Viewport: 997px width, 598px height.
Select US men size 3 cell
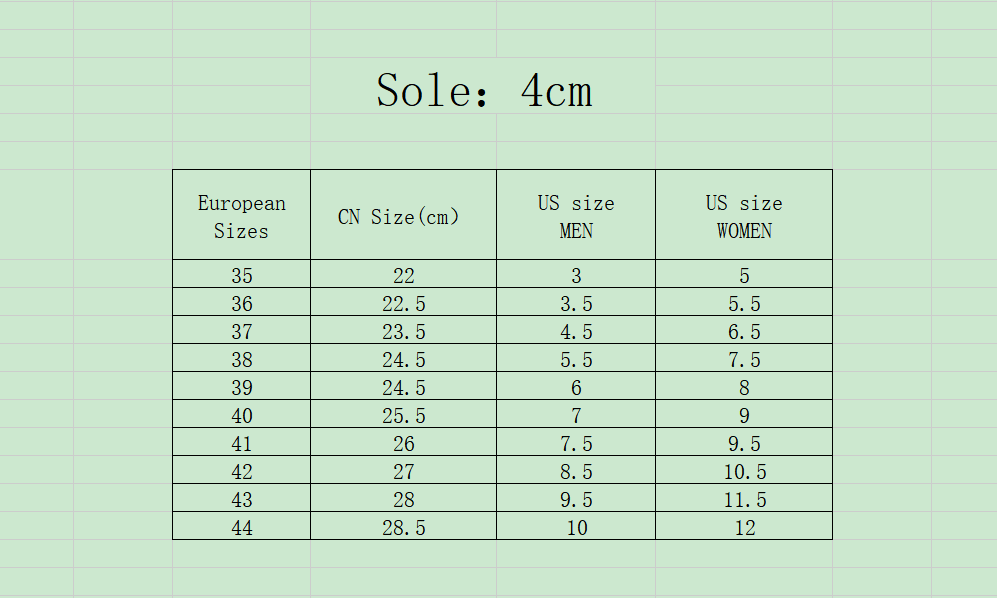[x=576, y=275]
